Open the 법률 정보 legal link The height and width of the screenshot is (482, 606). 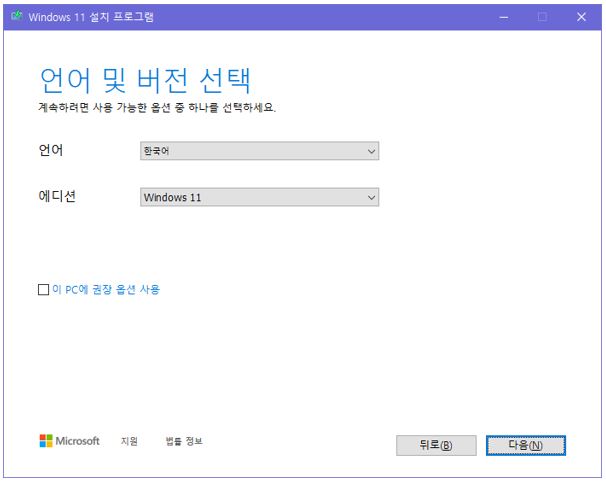(x=184, y=441)
